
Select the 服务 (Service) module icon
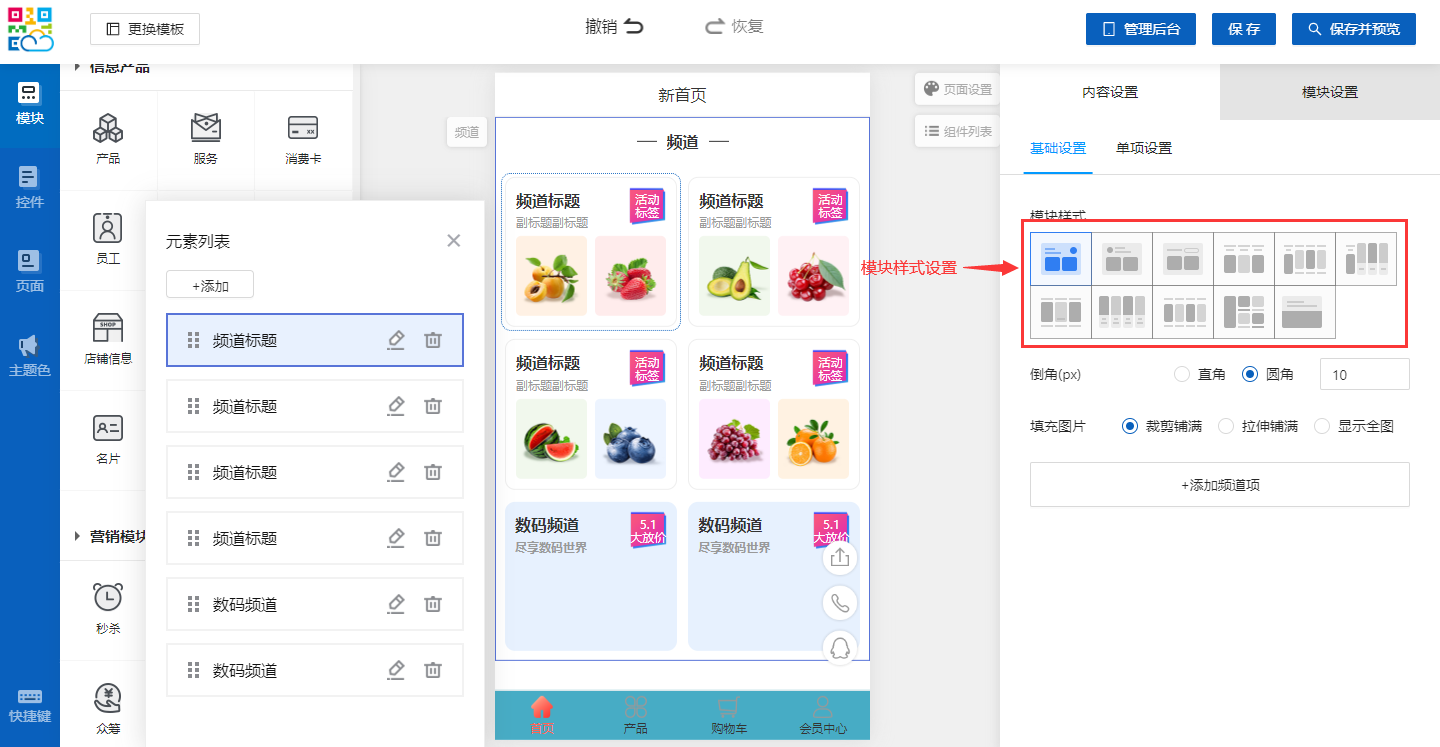pyautogui.click(x=205, y=129)
